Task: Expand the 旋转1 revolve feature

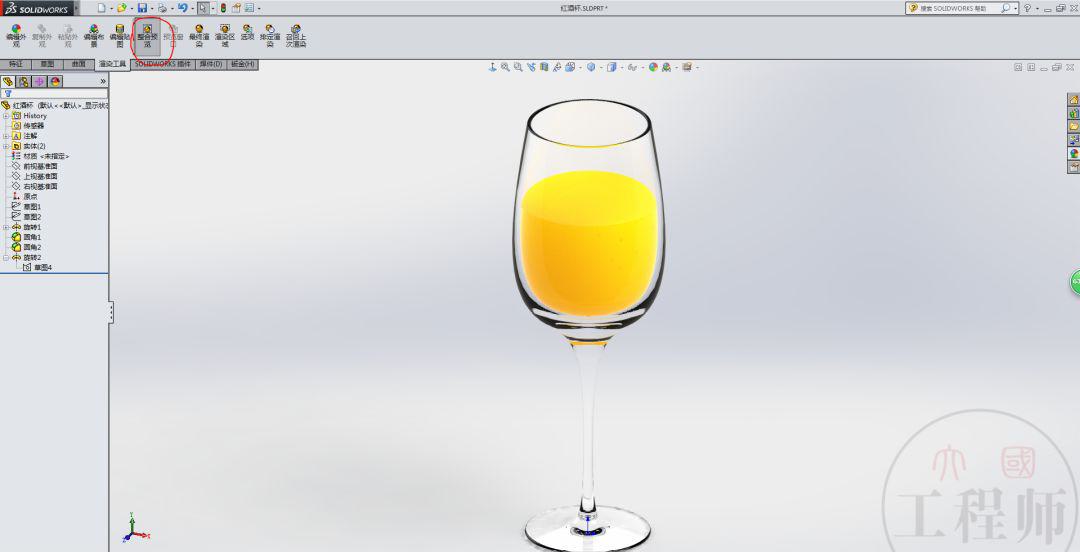Action: coord(6,227)
